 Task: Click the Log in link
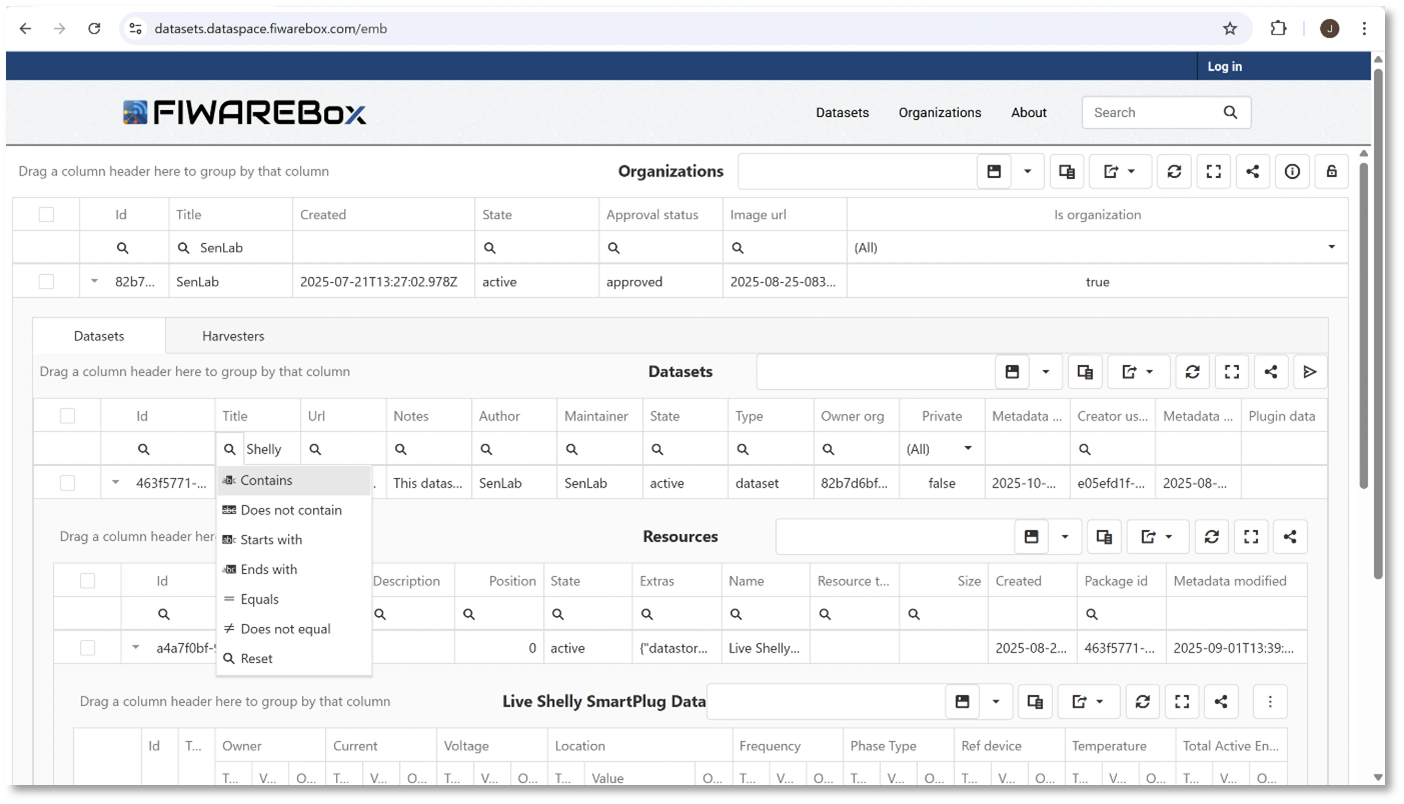[1224, 66]
